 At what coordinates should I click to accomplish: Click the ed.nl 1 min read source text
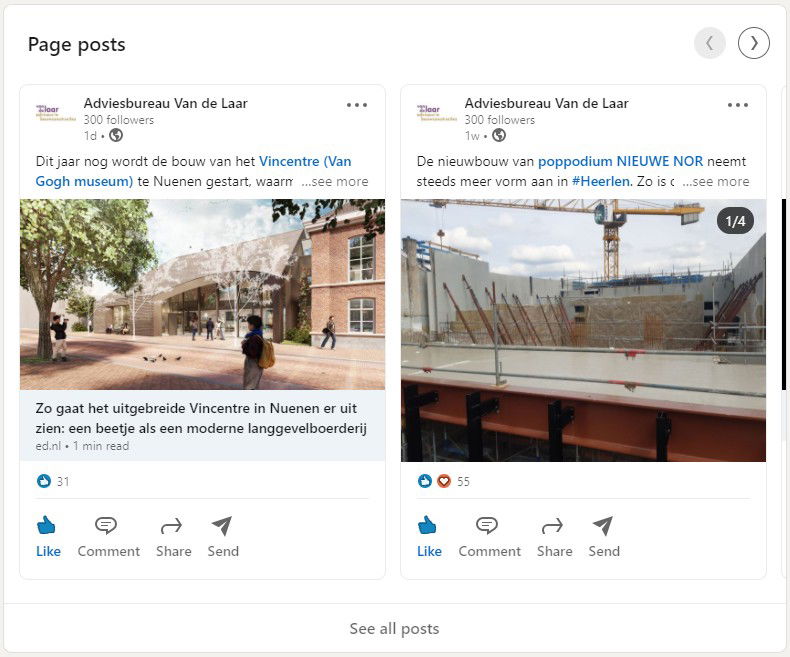pyautogui.click(x=82, y=446)
